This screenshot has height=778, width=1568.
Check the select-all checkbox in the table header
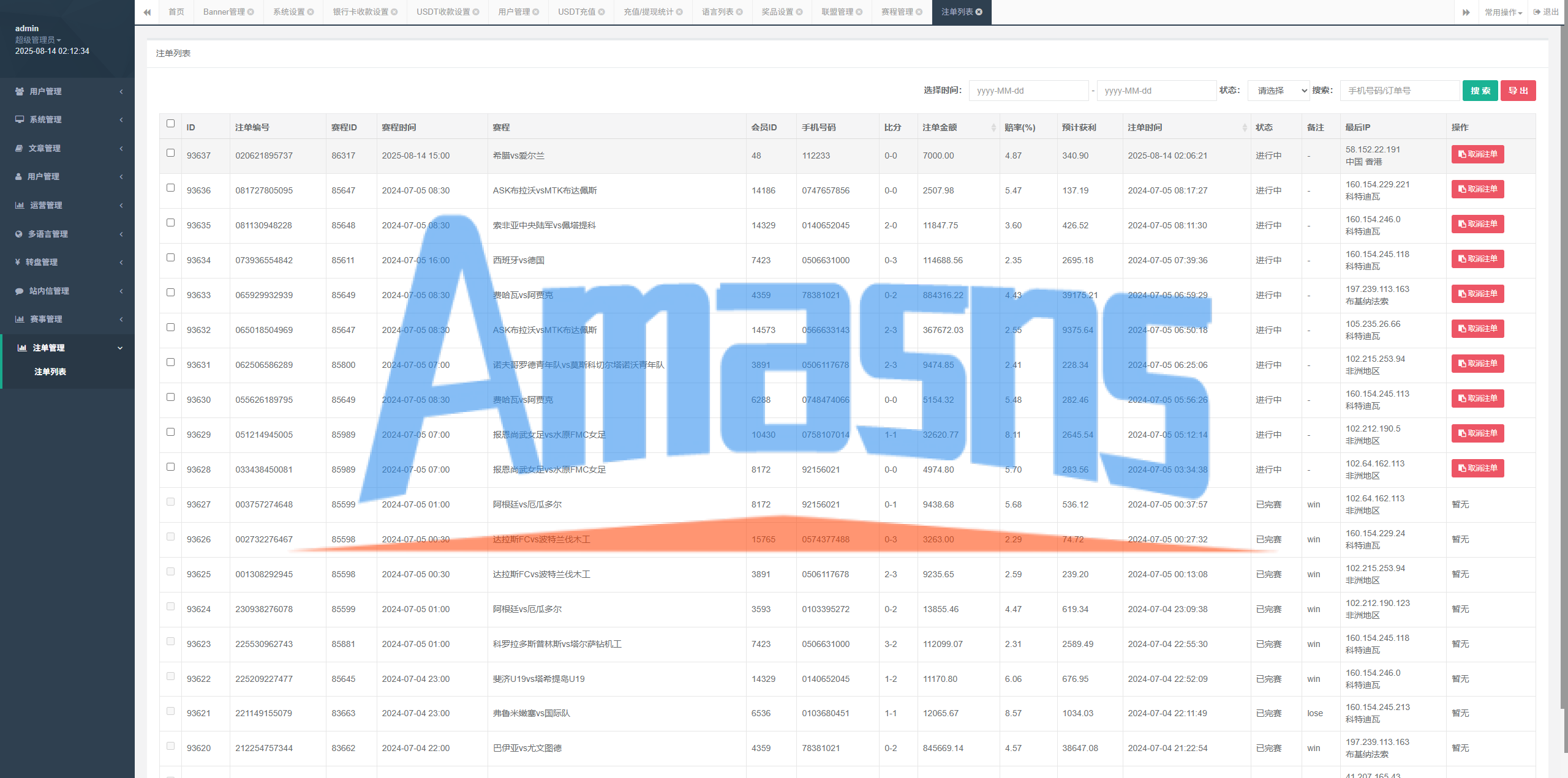pyautogui.click(x=170, y=124)
